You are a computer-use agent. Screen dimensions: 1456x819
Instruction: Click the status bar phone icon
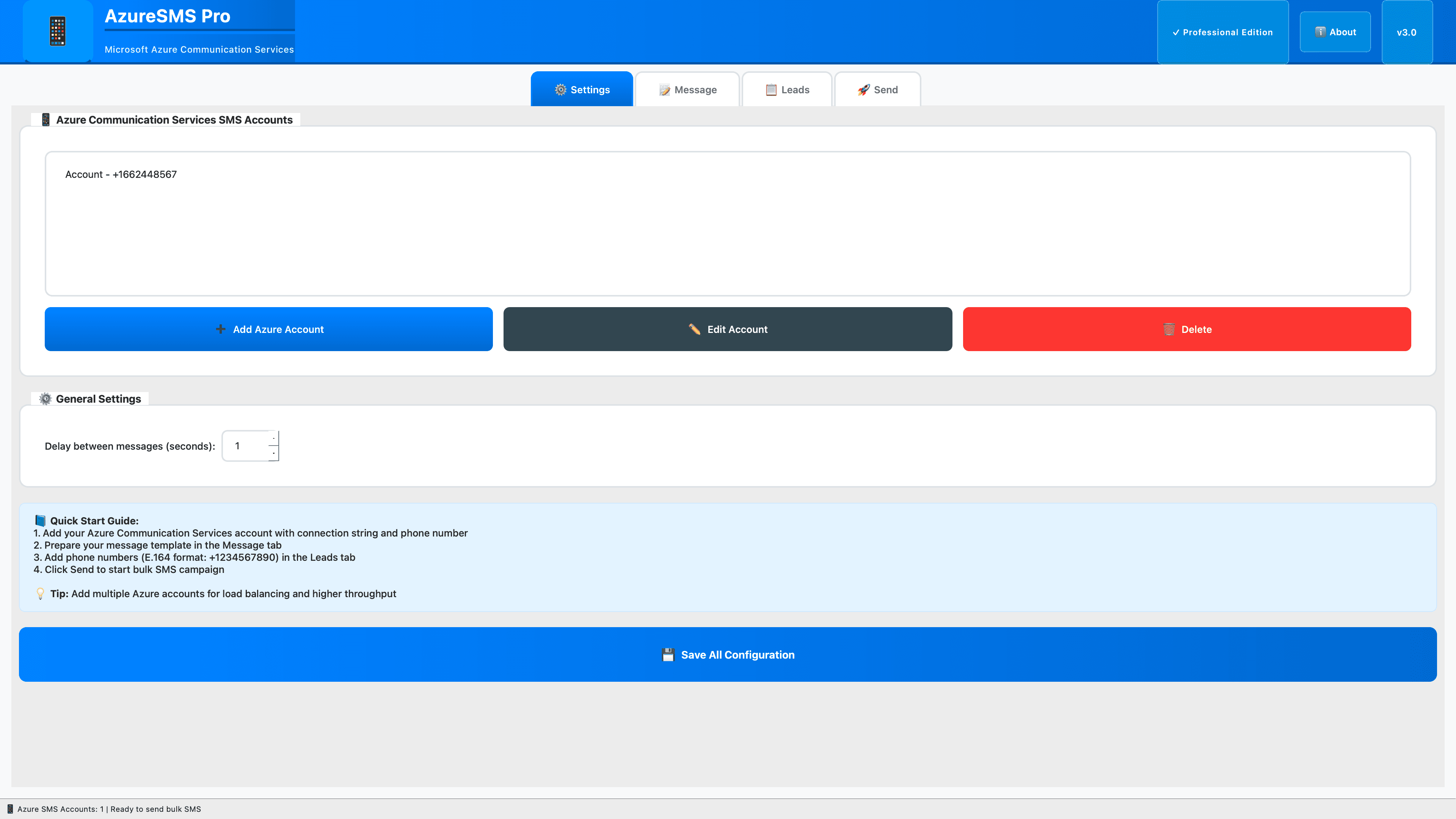9,809
